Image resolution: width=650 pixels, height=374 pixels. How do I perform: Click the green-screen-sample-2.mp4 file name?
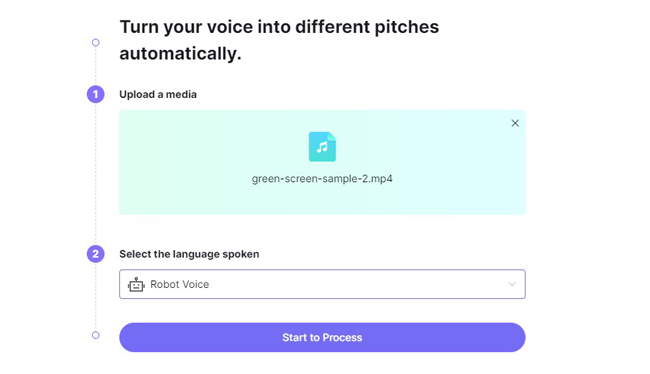[x=322, y=179]
